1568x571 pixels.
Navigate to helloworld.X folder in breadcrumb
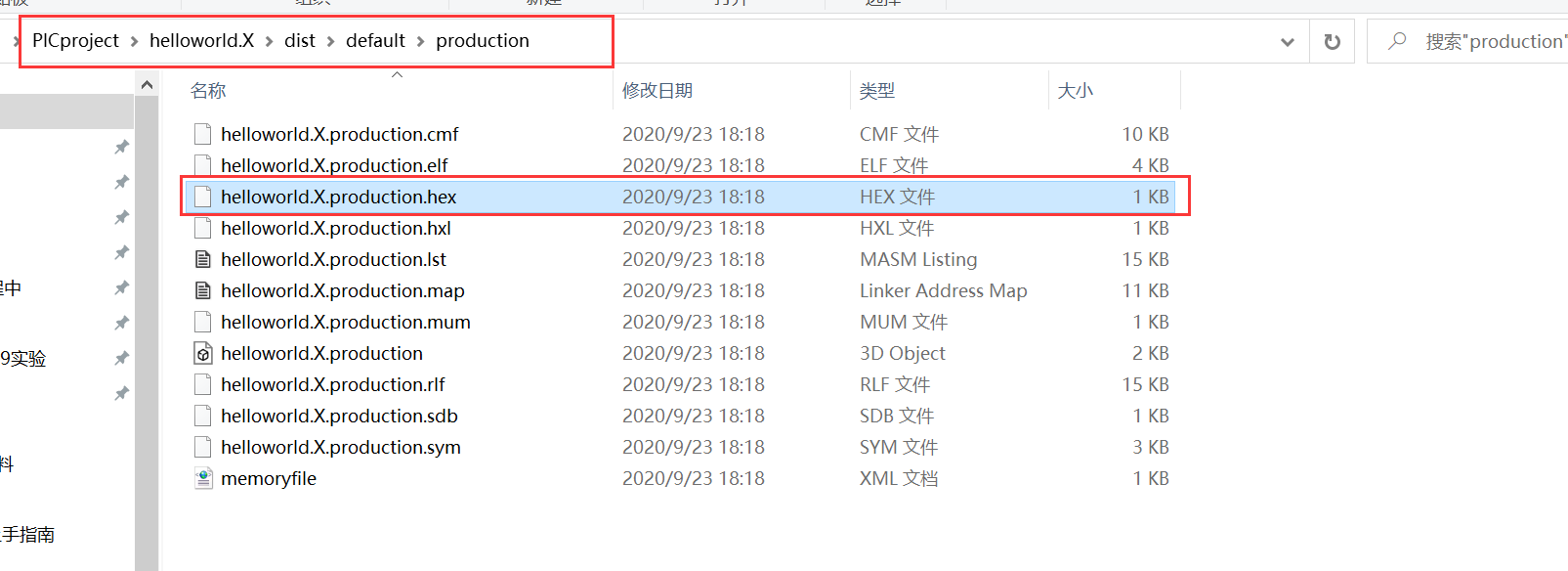coord(201,41)
